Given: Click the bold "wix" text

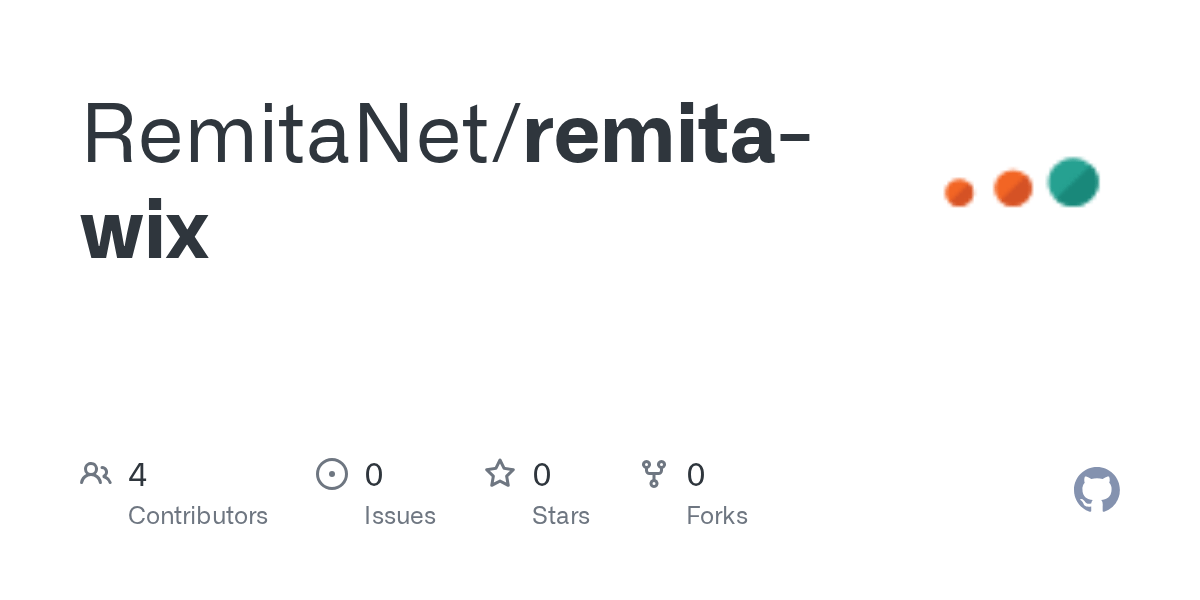Looking at the screenshot, I should pos(145,232).
